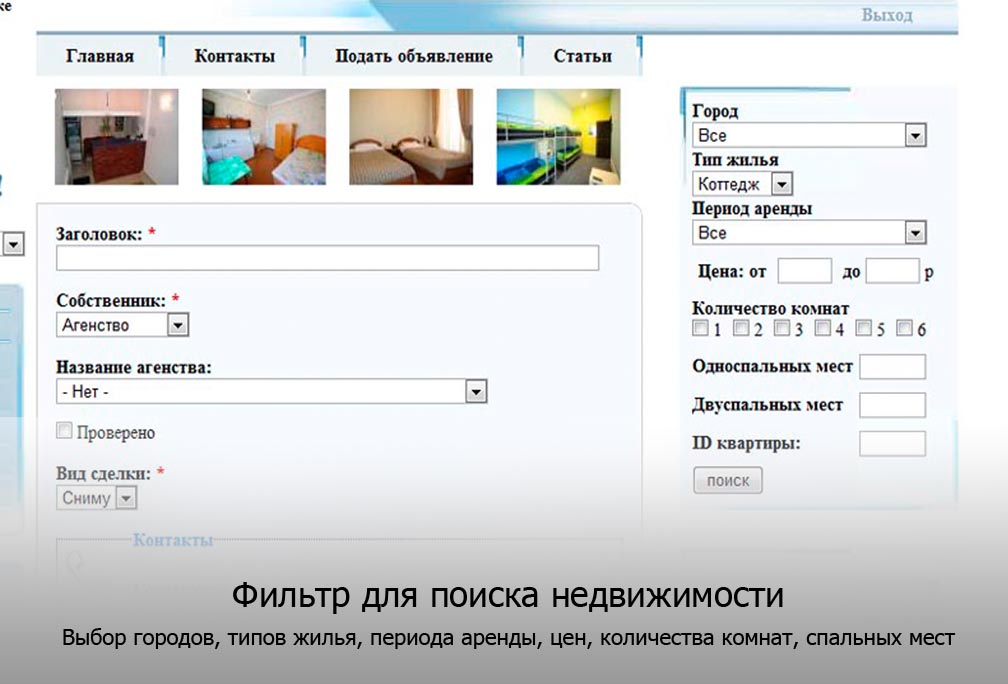
Task: Expand the Период аренды dropdown
Action: tap(809, 233)
